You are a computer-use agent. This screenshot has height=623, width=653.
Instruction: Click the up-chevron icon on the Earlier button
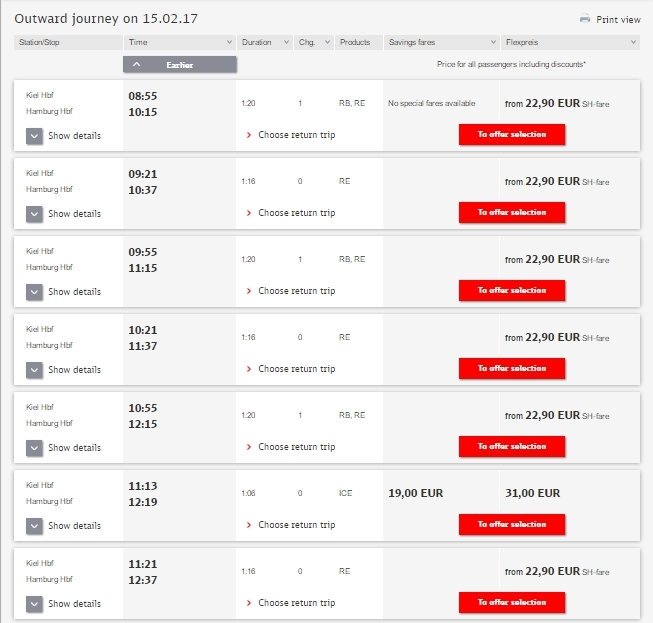[x=137, y=64]
